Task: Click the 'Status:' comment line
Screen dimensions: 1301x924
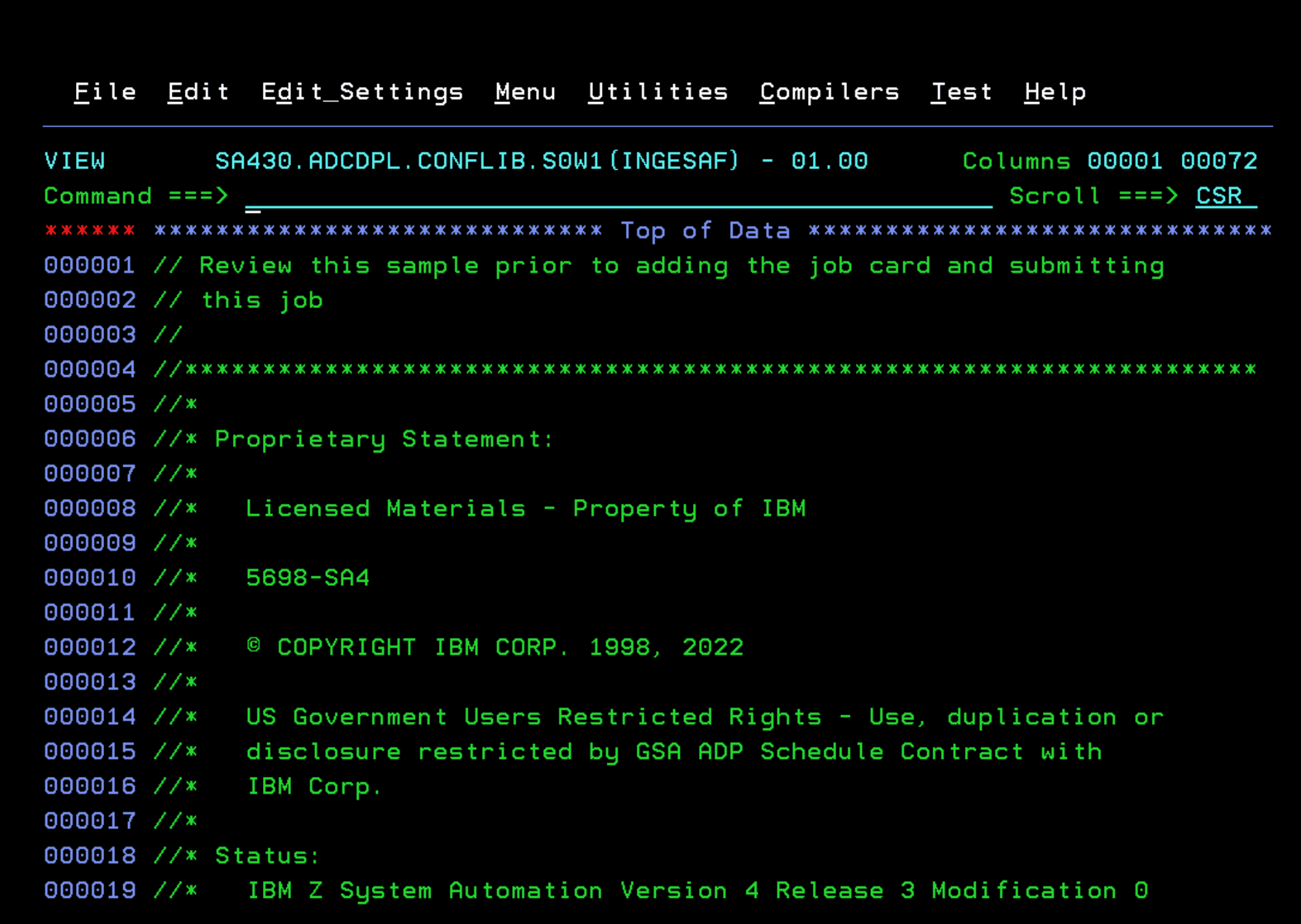Action: coord(267,856)
